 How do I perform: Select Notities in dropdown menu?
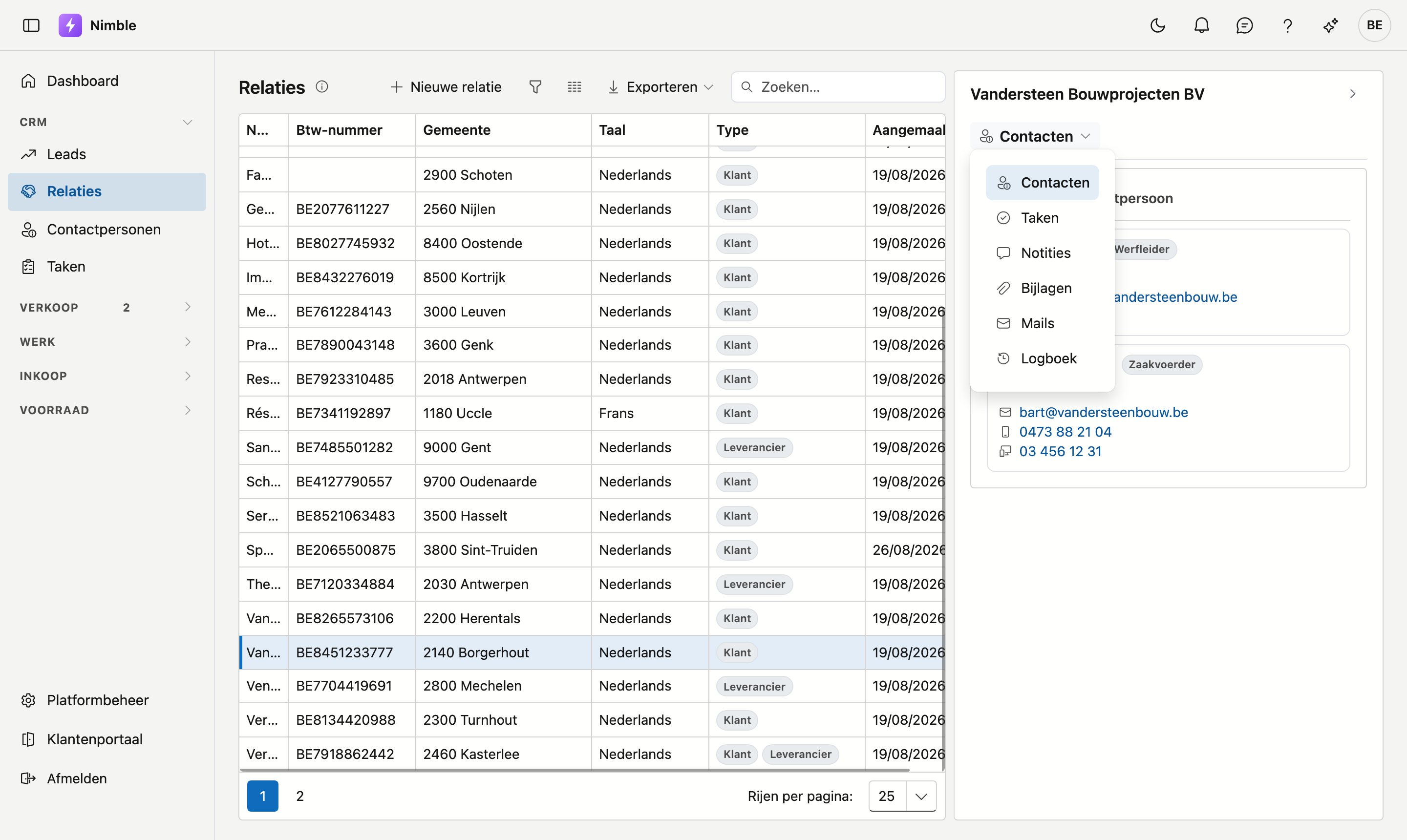click(x=1042, y=253)
